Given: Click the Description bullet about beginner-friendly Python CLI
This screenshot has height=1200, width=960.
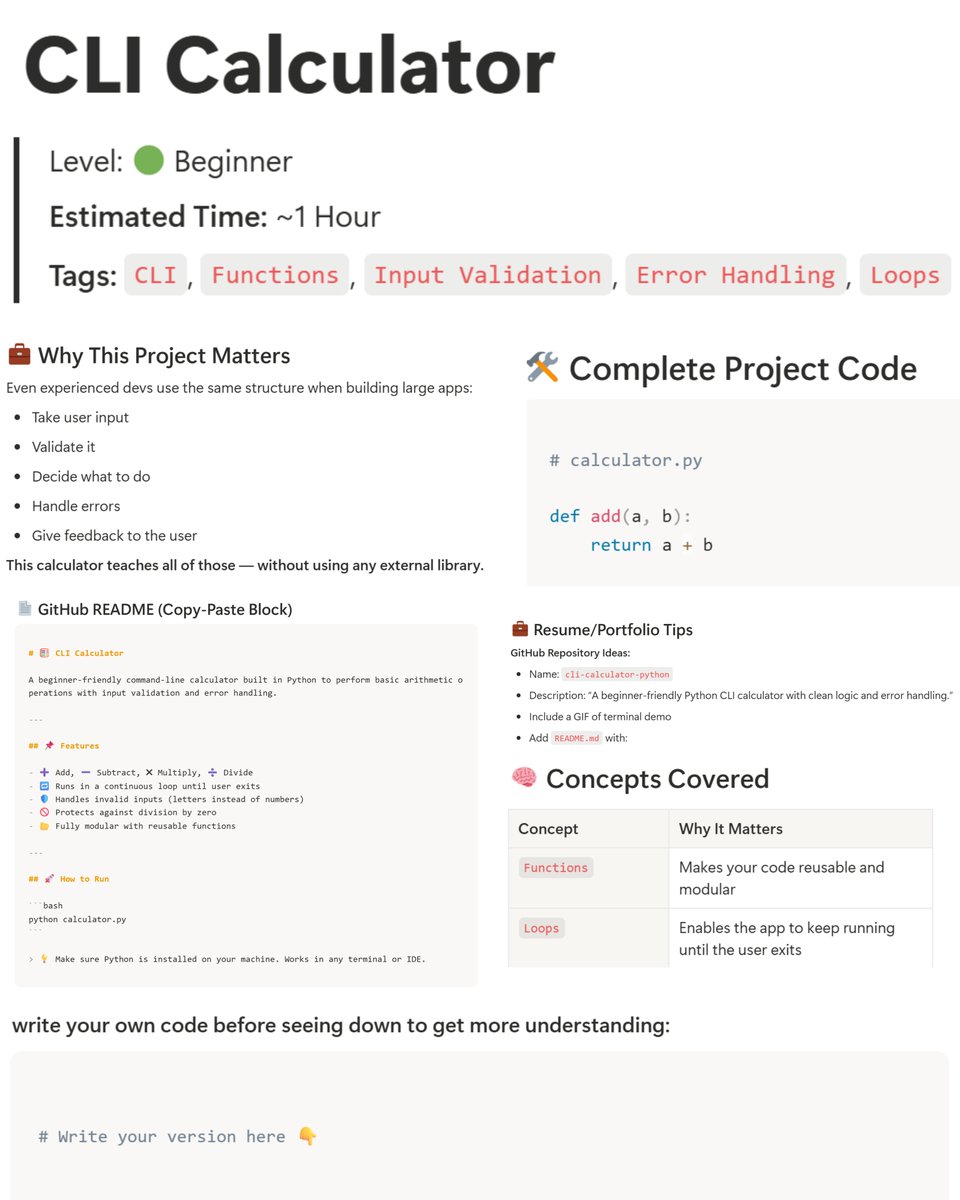Looking at the screenshot, I should click(x=741, y=695).
